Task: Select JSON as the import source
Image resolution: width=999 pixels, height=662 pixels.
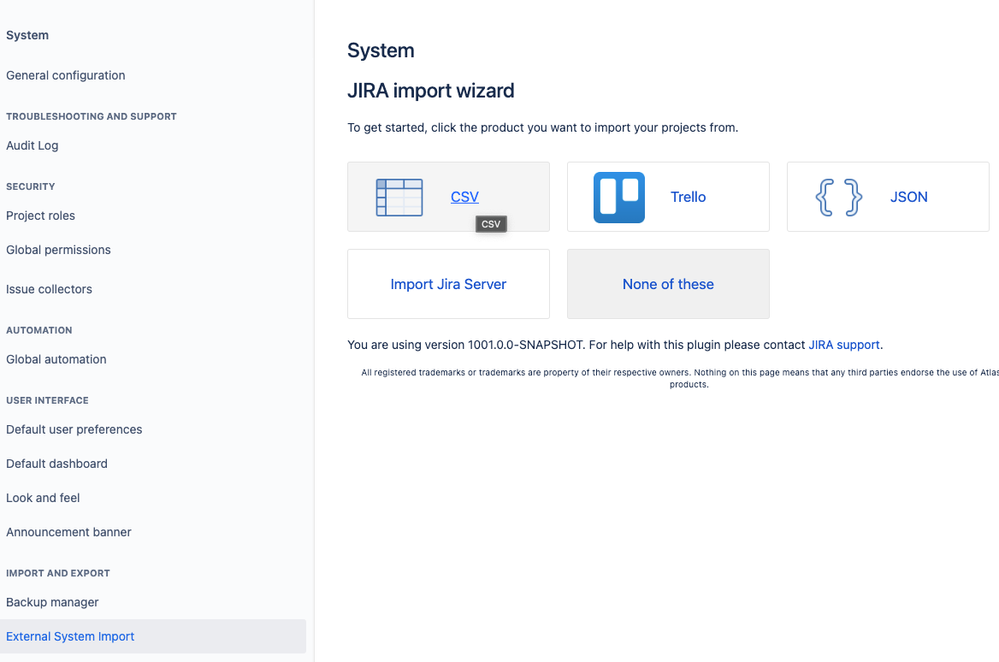Action: tap(908, 196)
